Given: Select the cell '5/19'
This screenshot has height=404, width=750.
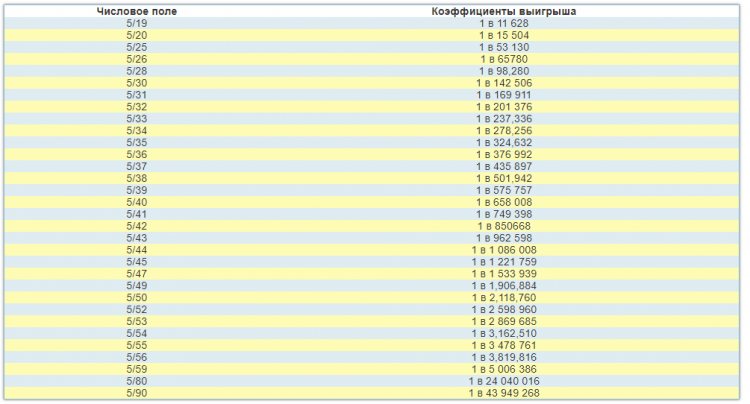Looking at the screenshot, I should click(137, 23).
